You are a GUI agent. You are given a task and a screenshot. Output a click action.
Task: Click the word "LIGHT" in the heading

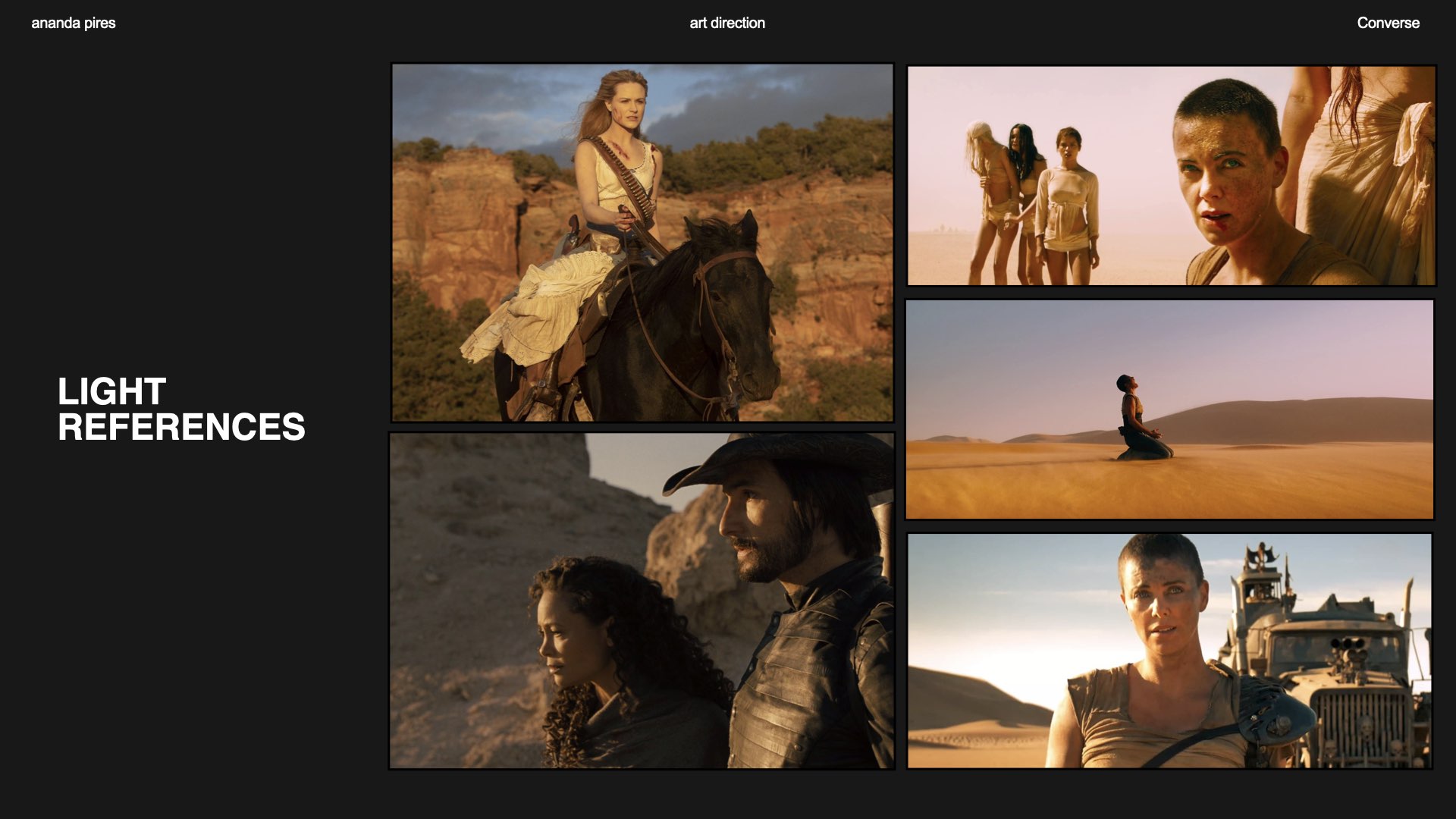pos(111,392)
